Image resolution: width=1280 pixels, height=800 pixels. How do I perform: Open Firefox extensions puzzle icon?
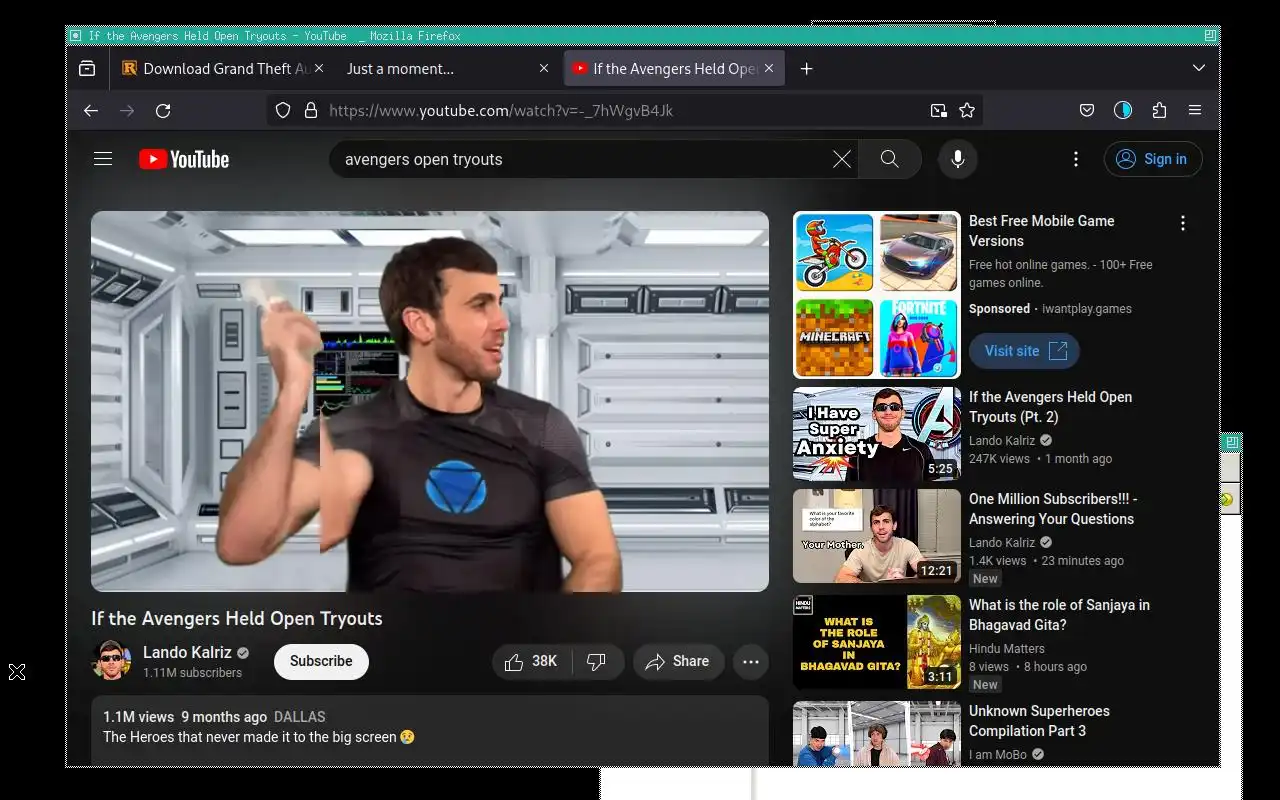click(x=1159, y=111)
